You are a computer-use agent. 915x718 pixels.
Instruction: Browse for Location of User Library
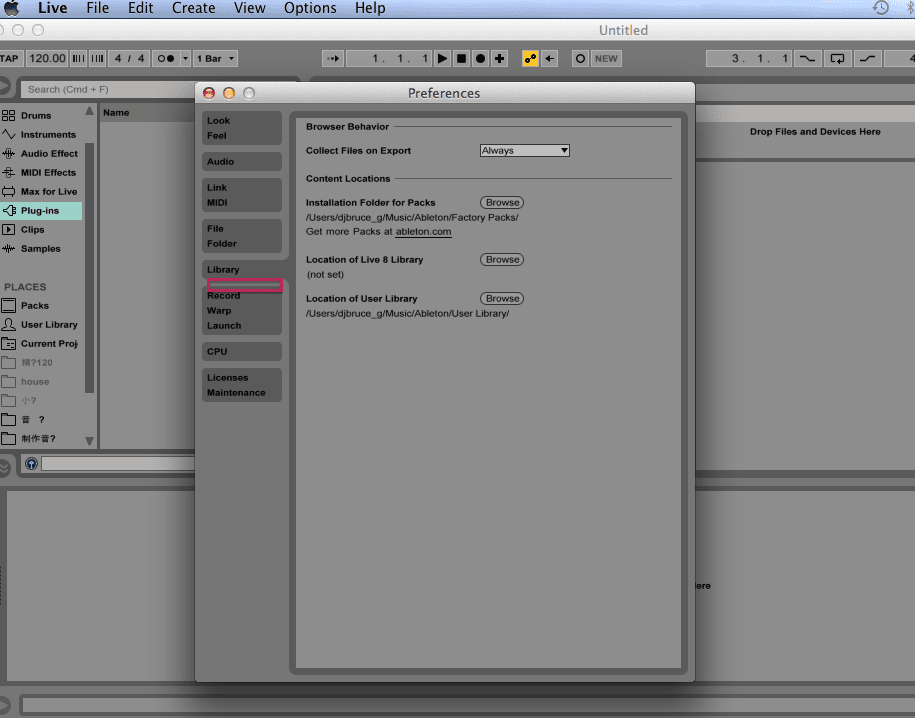point(502,299)
